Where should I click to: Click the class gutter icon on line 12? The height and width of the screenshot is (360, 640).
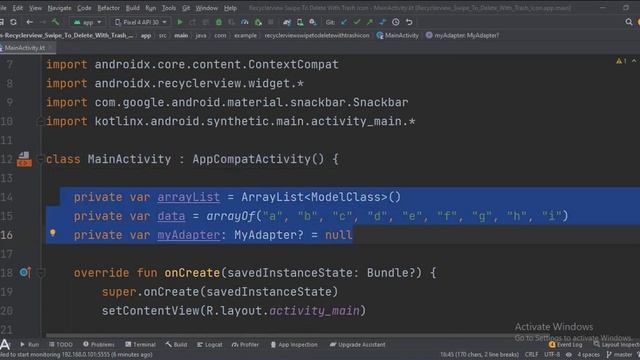coord(24,159)
